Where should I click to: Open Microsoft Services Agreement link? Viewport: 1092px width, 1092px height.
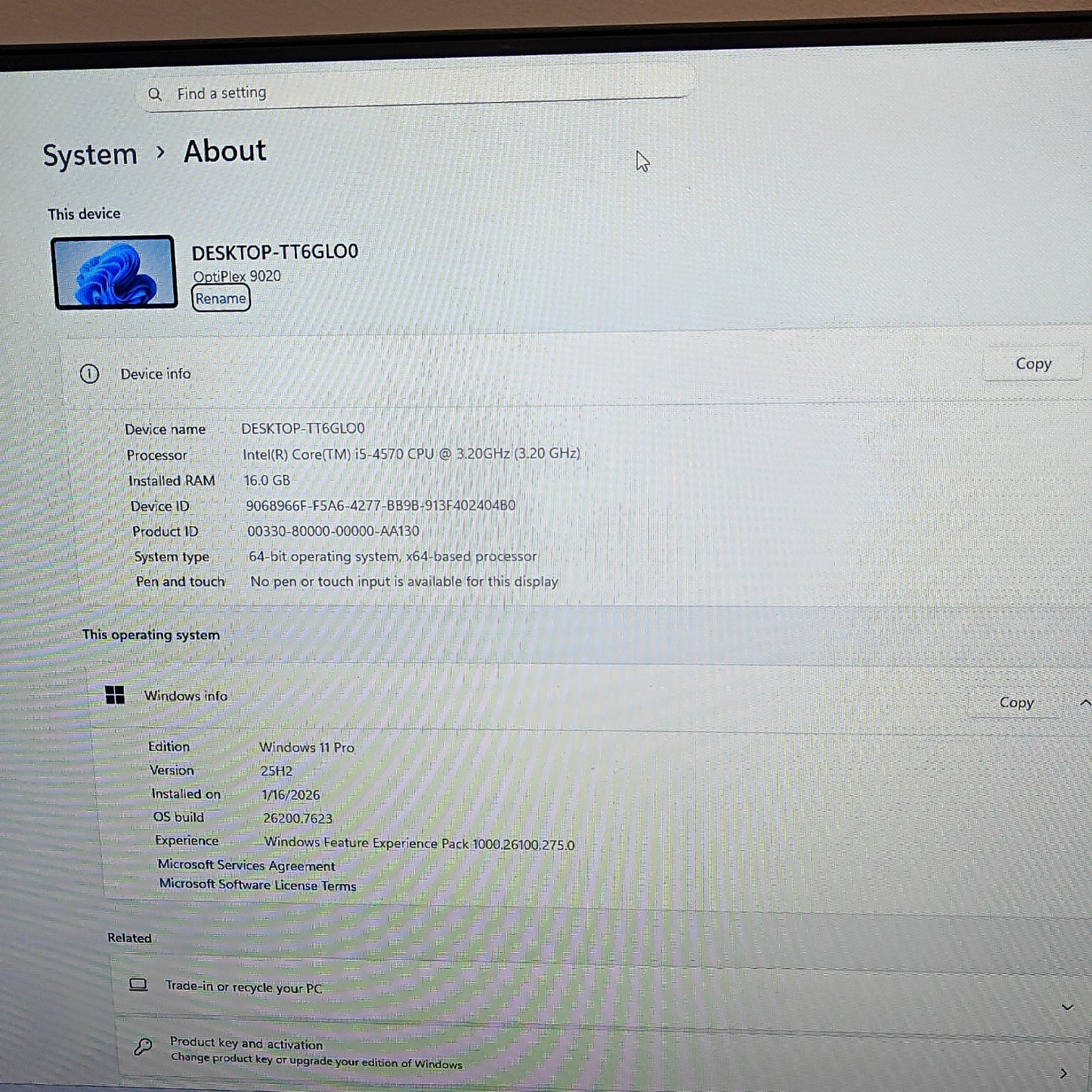point(246,865)
